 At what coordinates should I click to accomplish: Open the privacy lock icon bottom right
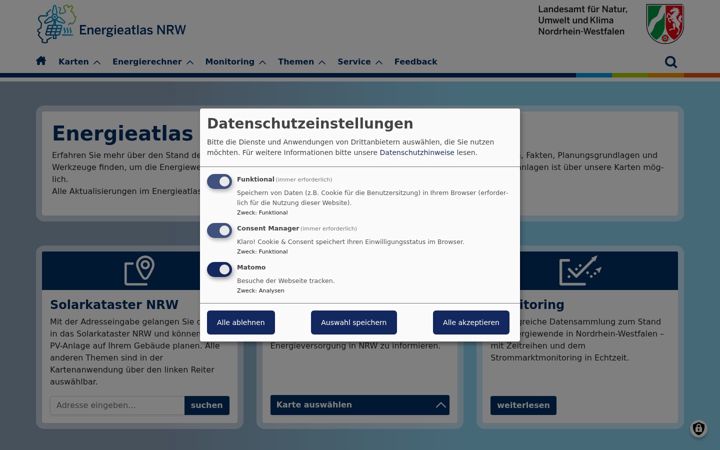coord(698,428)
